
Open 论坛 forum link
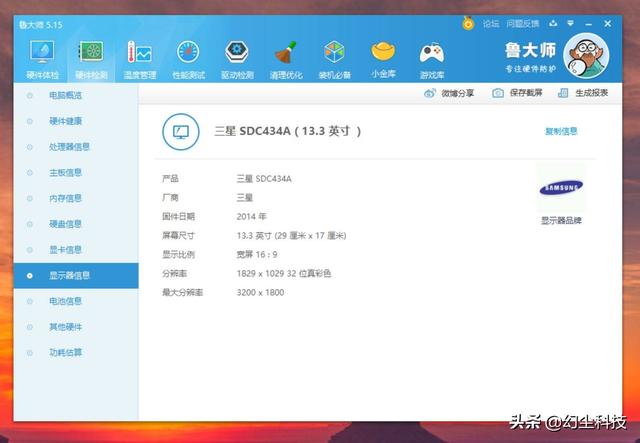[491, 24]
